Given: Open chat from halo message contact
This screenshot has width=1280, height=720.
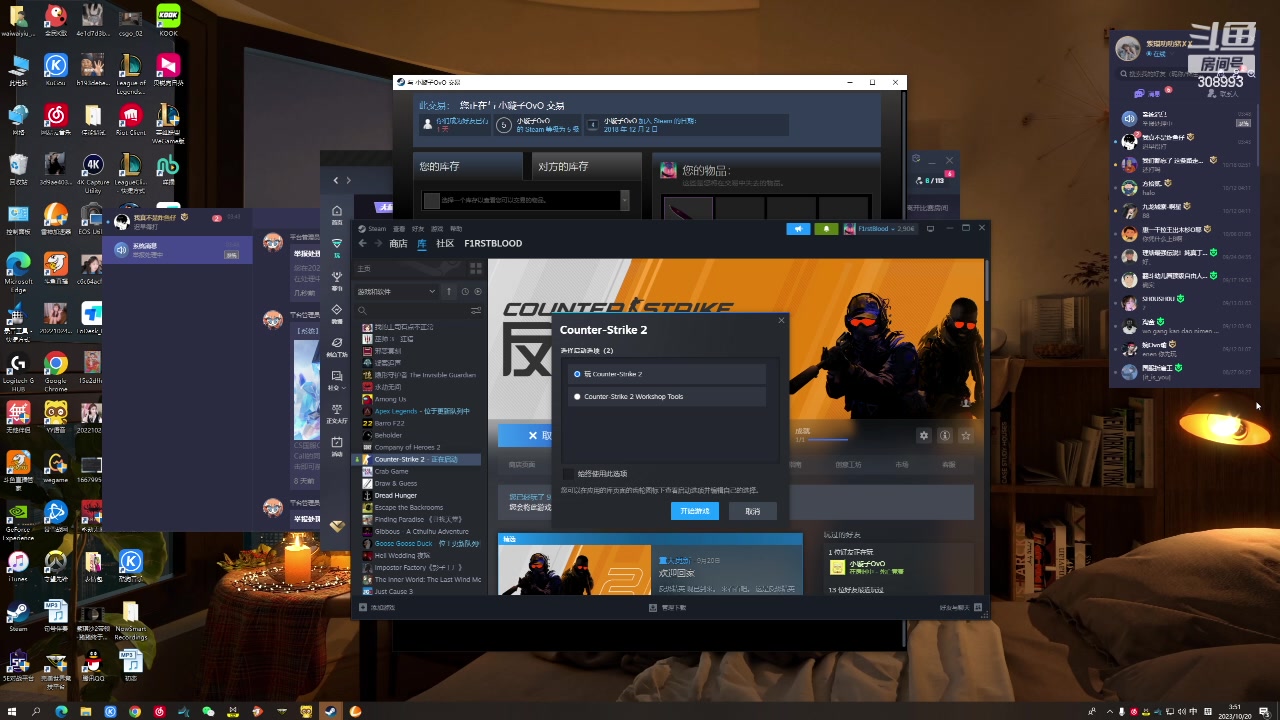Looking at the screenshot, I should tap(1183, 188).
